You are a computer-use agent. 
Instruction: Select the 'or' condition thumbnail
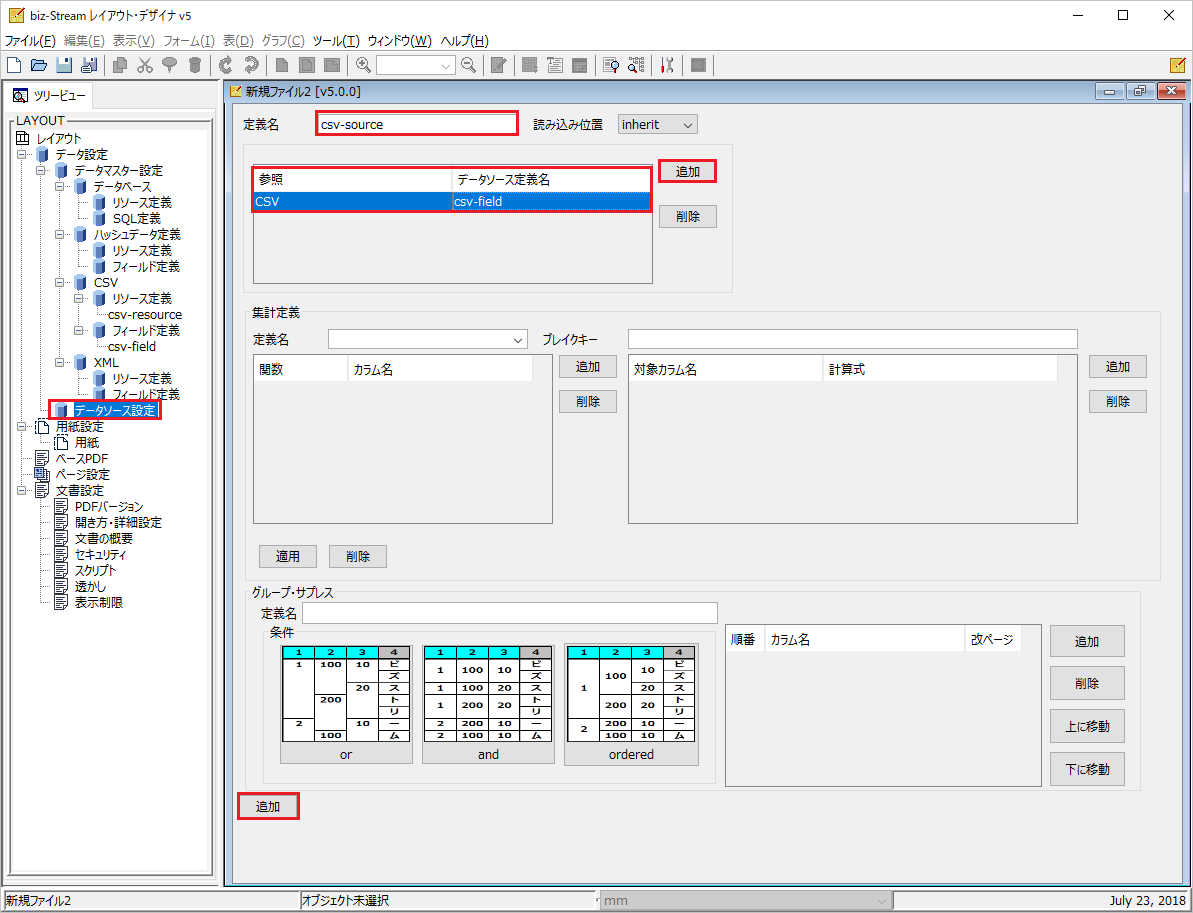[346, 705]
